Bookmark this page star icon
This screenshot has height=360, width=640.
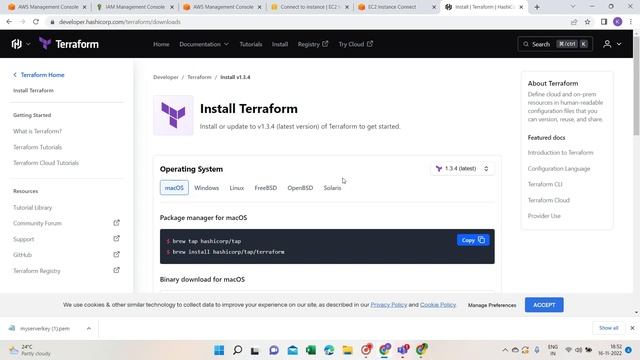click(x=587, y=22)
